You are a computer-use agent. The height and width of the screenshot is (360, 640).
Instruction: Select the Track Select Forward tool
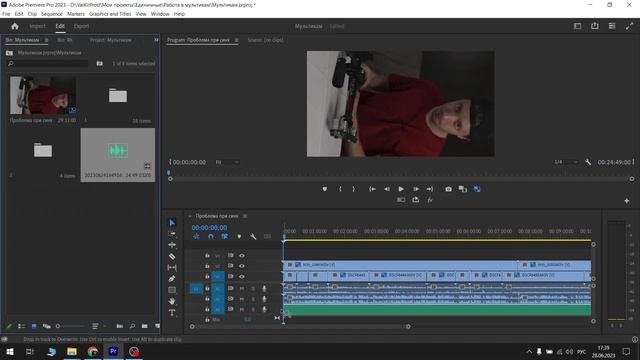coord(172,233)
